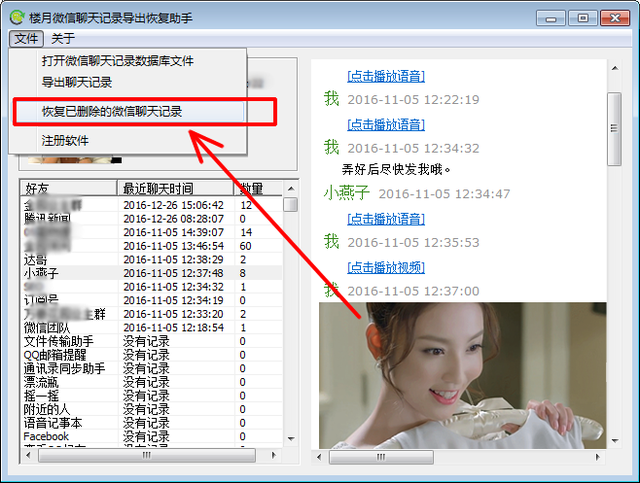Select 打开微信聊天记录数据库文件 menu entry
This screenshot has width=640, height=483.
pyautogui.click(x=118, y=61)
